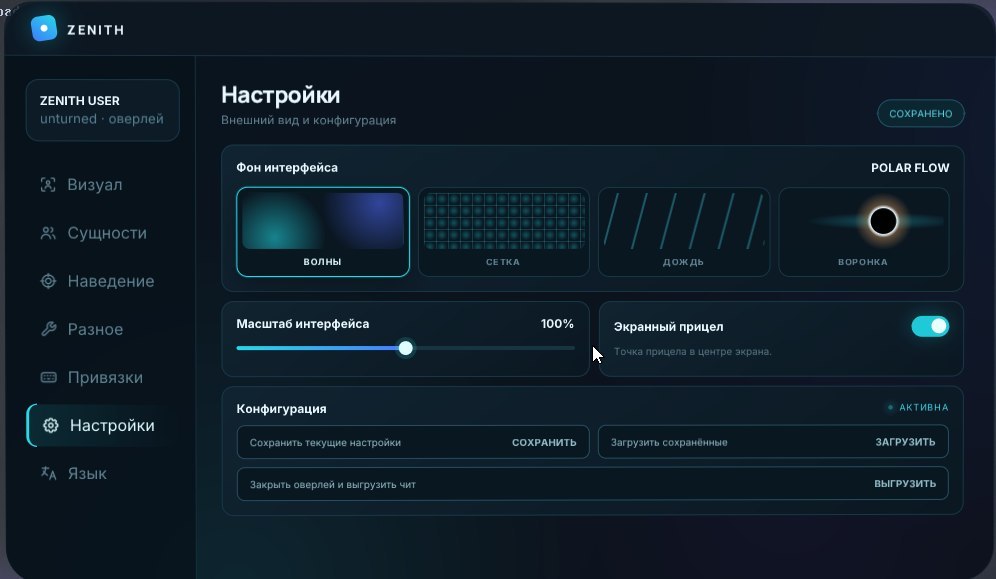
Task: Click the Сохранить button
Action: click(544, 443)
